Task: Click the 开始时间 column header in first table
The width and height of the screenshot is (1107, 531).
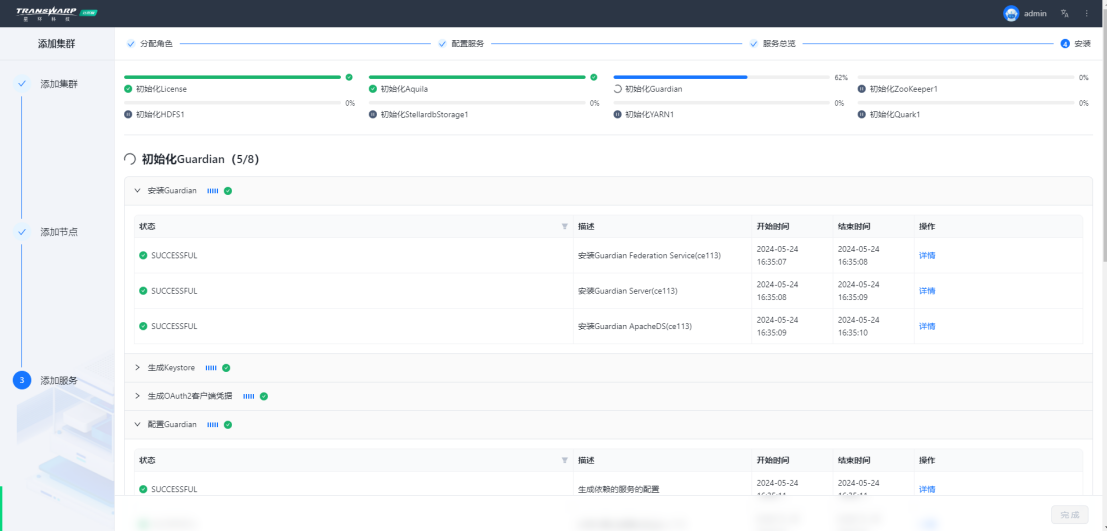Action: click(773, 227)
